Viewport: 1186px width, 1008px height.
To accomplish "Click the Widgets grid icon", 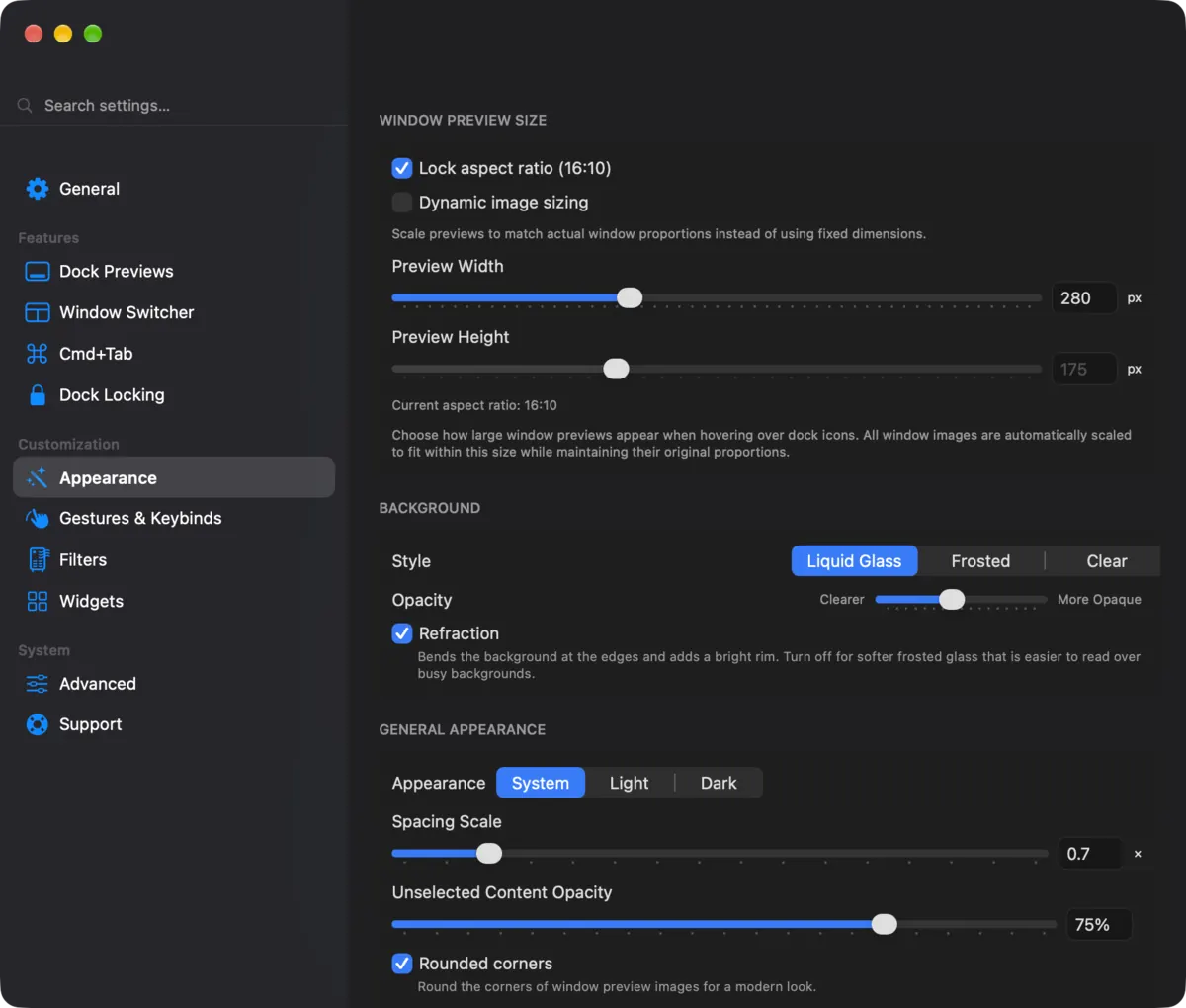I will [38, 602].
